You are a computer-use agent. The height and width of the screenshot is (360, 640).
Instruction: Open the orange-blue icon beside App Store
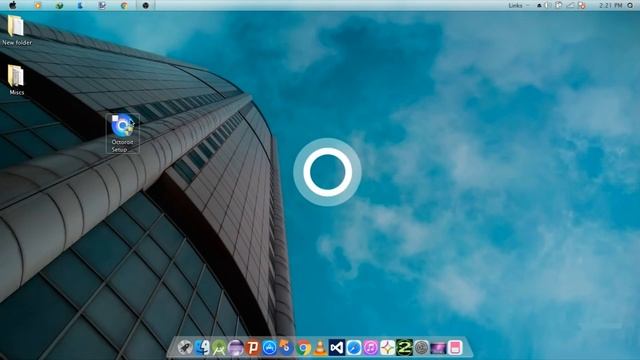(286, 347)
